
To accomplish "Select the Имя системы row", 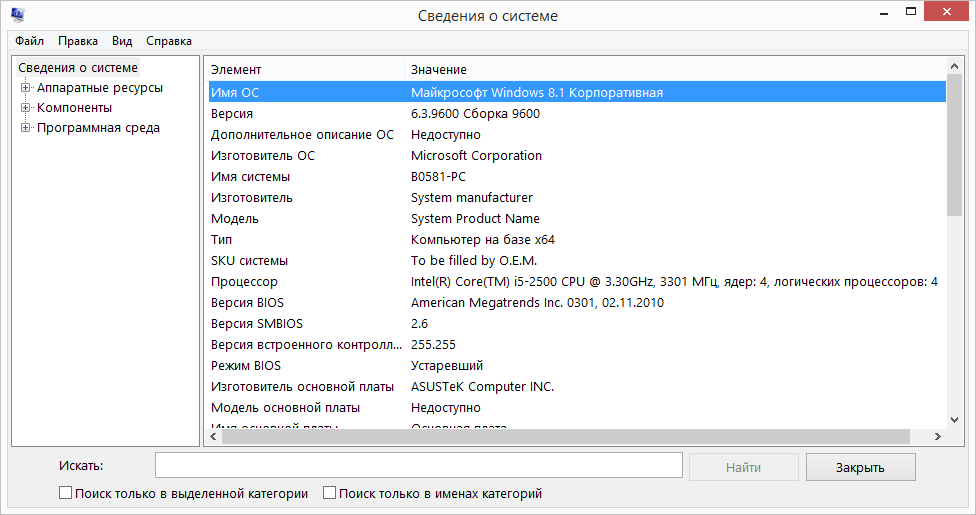I will (x=577, y=176).
